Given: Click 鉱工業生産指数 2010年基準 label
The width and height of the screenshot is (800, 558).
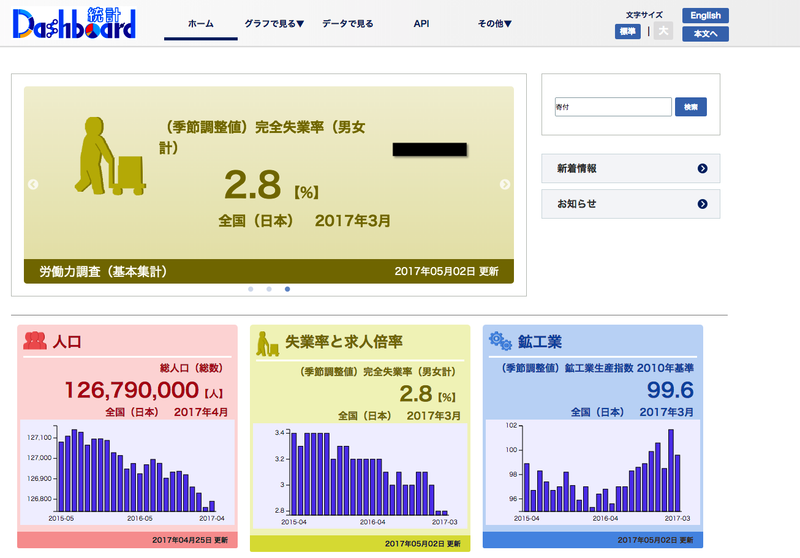Looking at the screenshot, I should [597, 368].
